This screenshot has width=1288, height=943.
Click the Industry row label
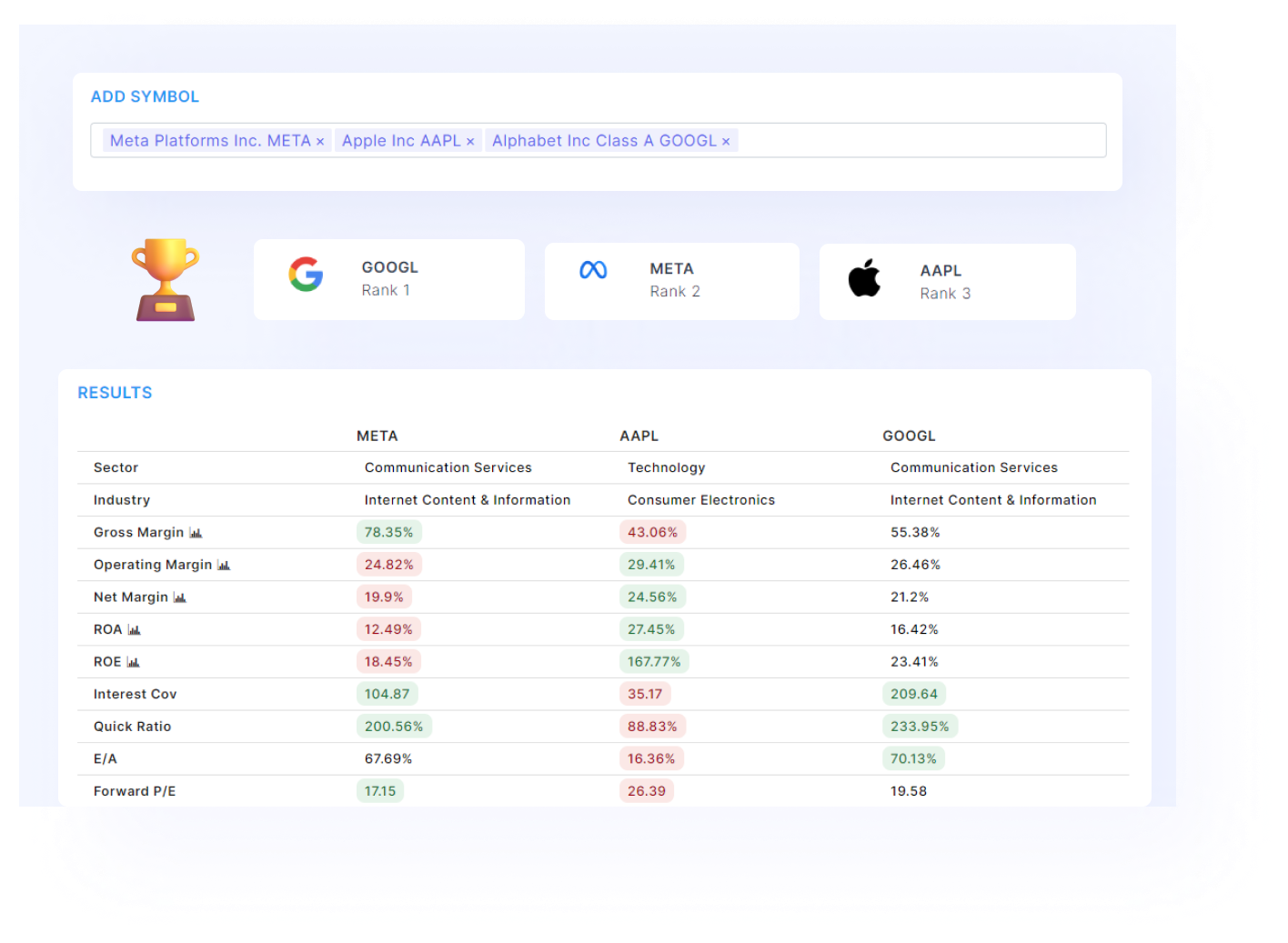click(x=122, y=500)
